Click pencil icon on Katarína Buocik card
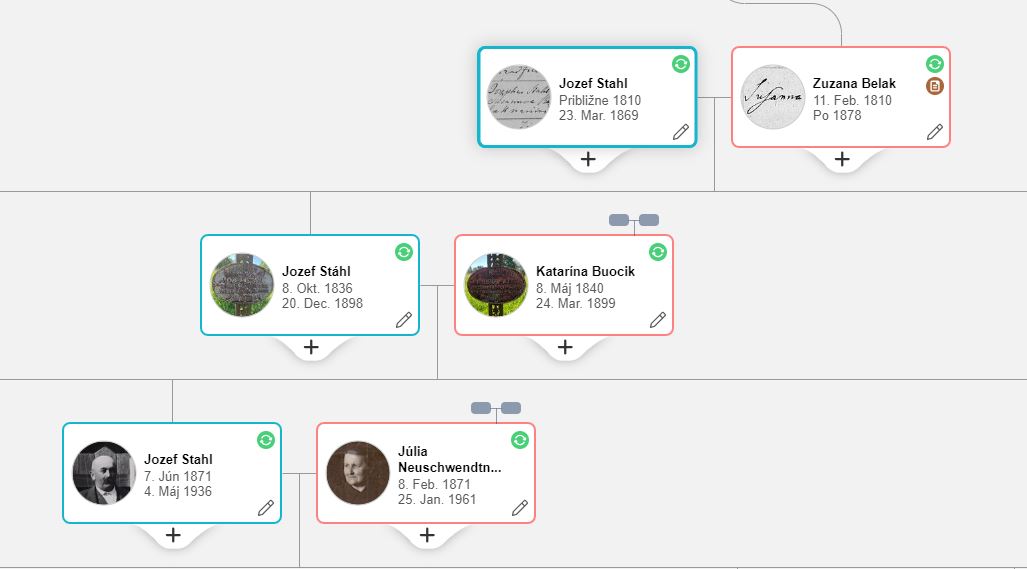 [658, 320]
